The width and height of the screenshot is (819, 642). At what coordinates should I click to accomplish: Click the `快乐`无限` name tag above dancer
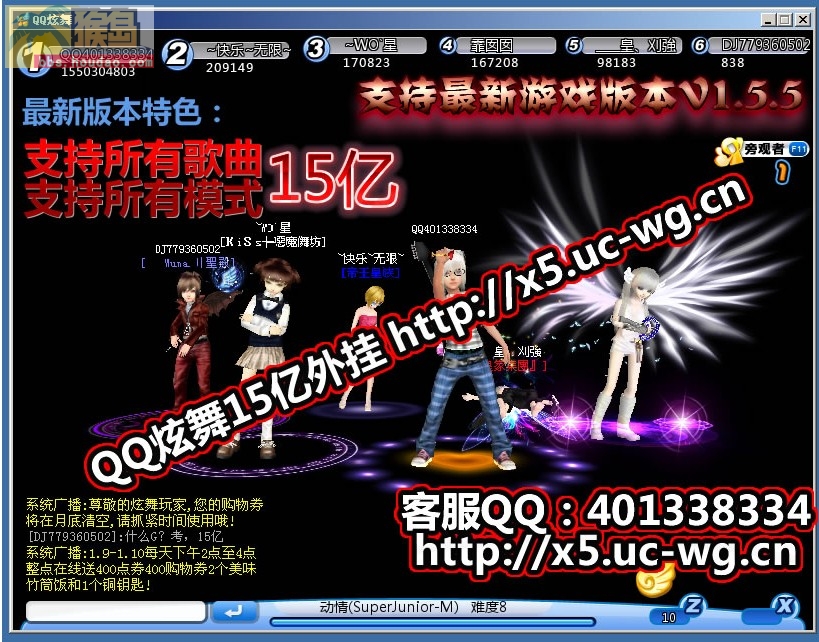pos(371,258)
